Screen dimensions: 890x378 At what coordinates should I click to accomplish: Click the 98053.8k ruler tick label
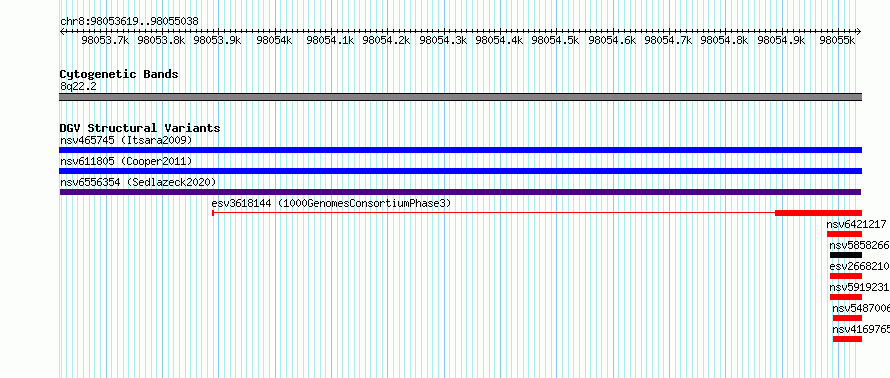[x=161, y=40]
